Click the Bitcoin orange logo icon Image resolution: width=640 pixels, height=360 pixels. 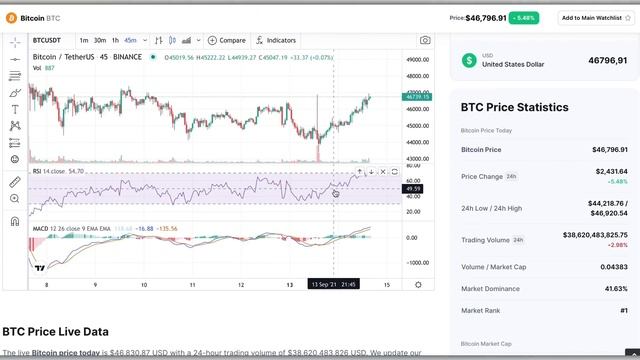point(11,18)
